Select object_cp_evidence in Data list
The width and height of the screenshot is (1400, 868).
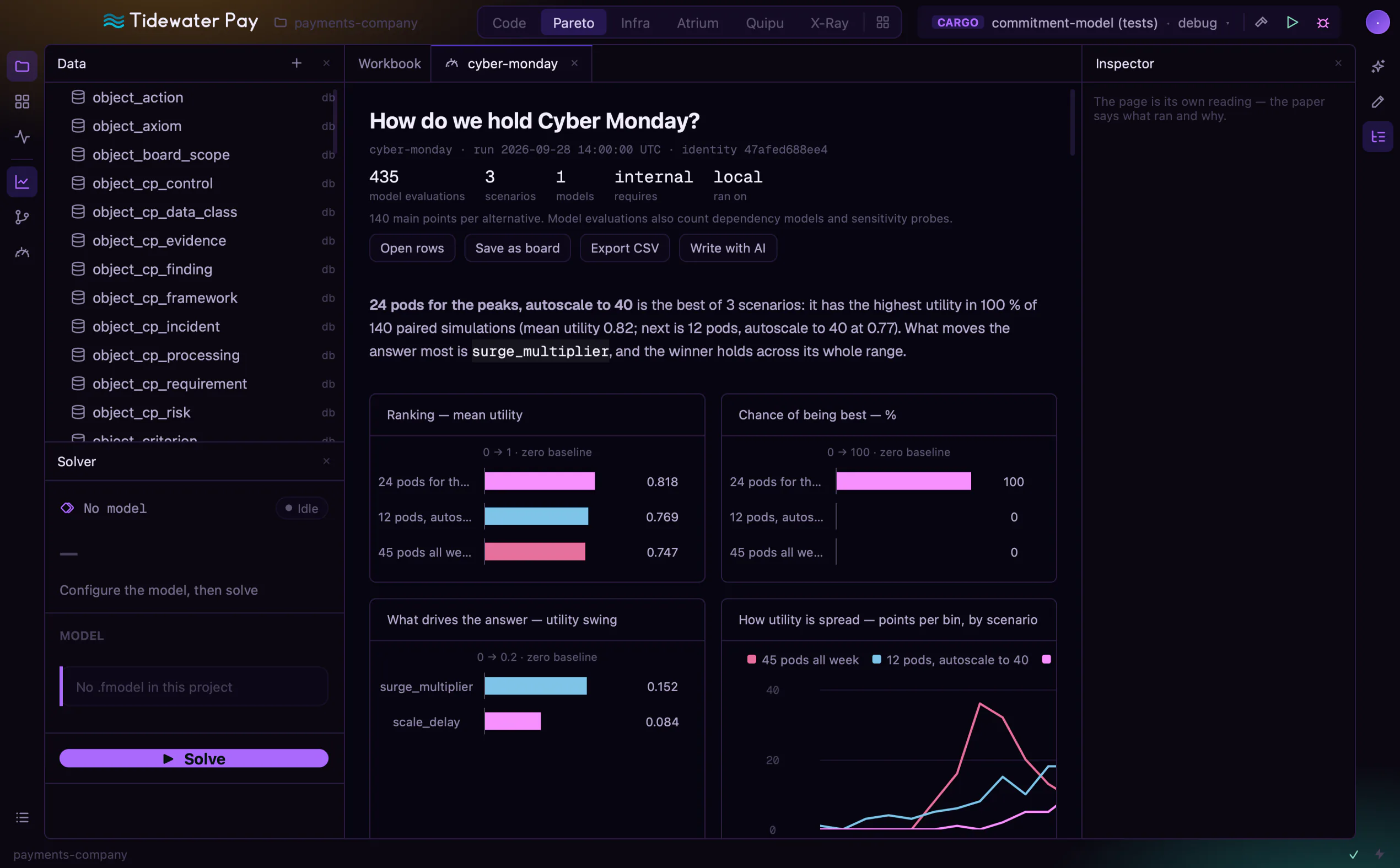coord(195,240)
